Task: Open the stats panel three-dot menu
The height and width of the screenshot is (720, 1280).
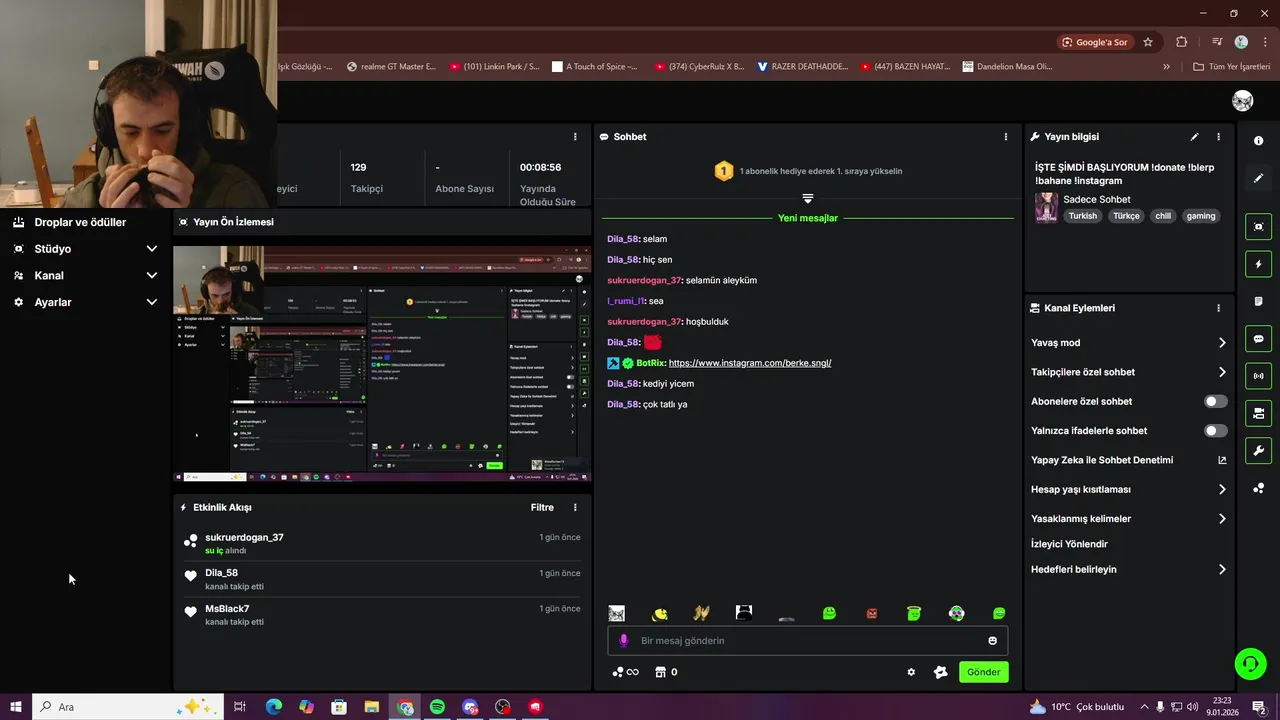Action: [x=575, y=137]
